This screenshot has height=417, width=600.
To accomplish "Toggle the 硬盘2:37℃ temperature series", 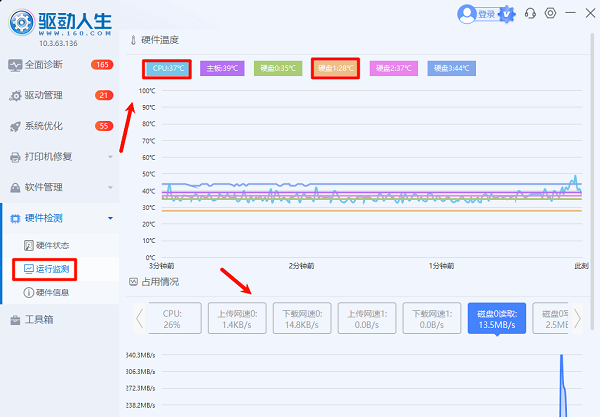I will tap(393, 68).
